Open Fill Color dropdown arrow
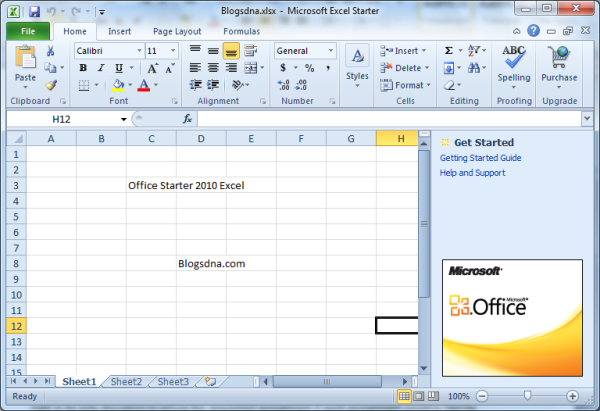 [x=130, y=85]
